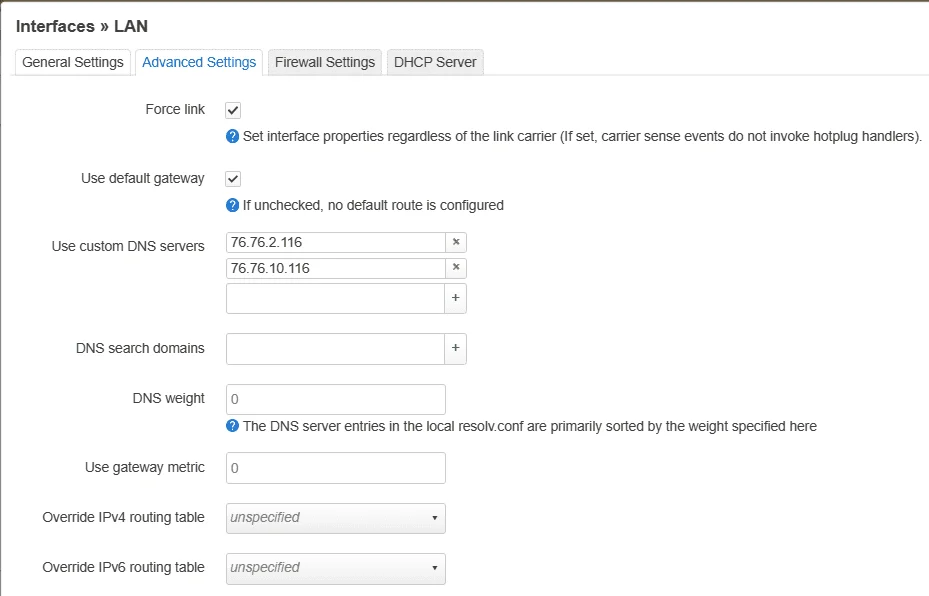The width and height of the screenshot is (929, 596).
Task: Remove the 76.76.2.116 DNS server entry
Action: pyautogui.click(x=456, y=242)
